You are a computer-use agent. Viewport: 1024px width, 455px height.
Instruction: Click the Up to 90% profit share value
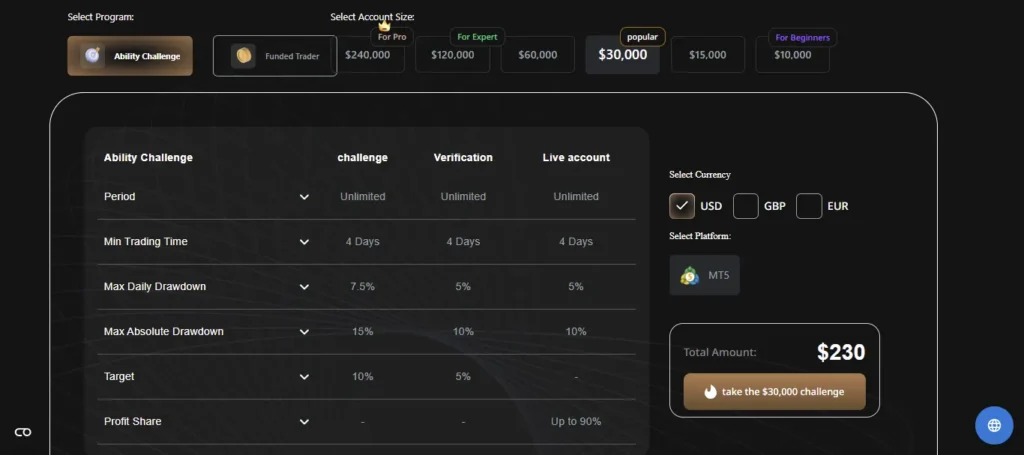[x=576, y=422]
